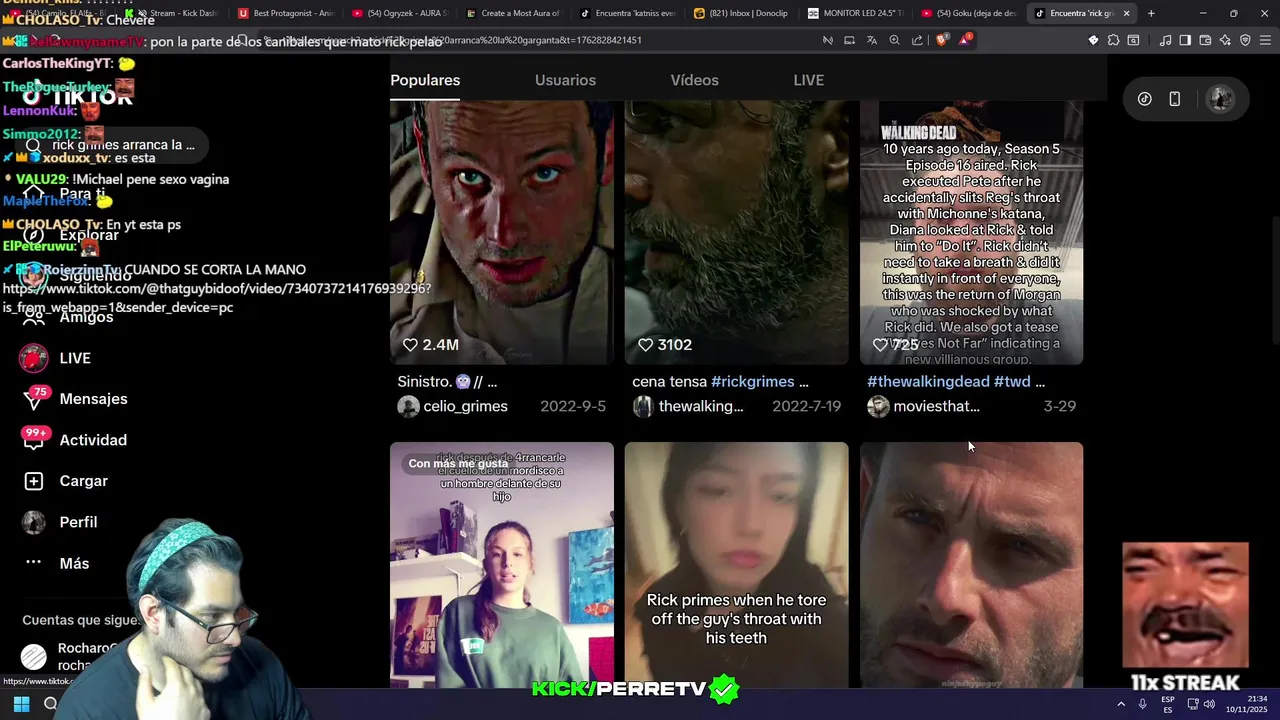Open the clock showing 21:34

[1247, 704]
